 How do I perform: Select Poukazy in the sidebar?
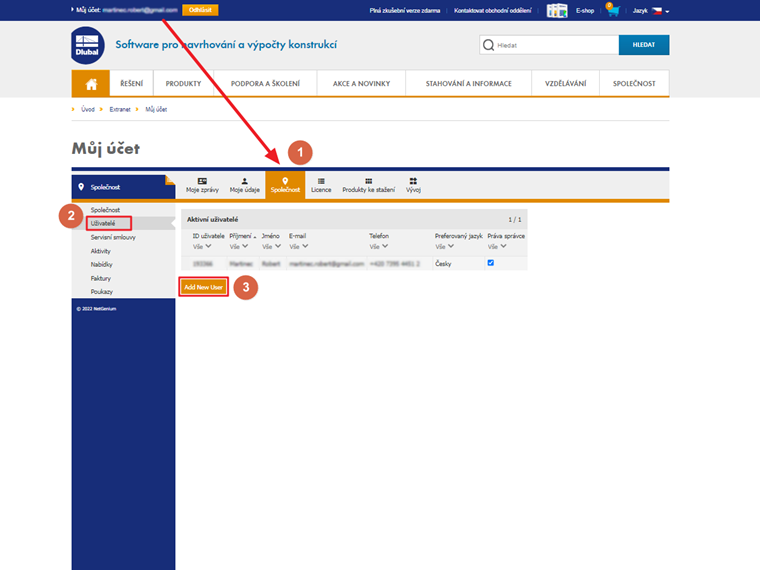click(101, 292)
